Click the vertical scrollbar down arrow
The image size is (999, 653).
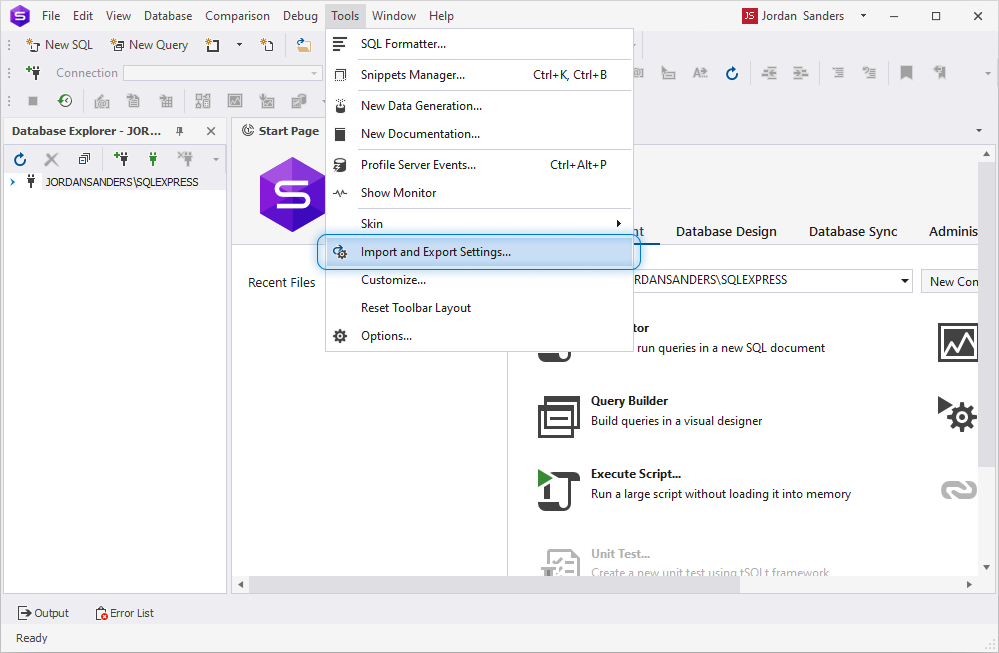tap(986, 567)
